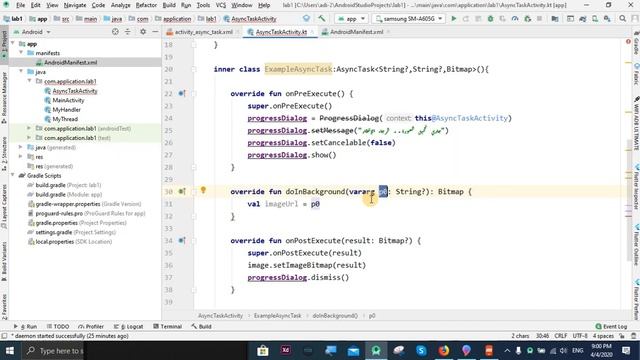Open the Refactor menu
The height and width of the screenshot is (360, 640).
146,5
